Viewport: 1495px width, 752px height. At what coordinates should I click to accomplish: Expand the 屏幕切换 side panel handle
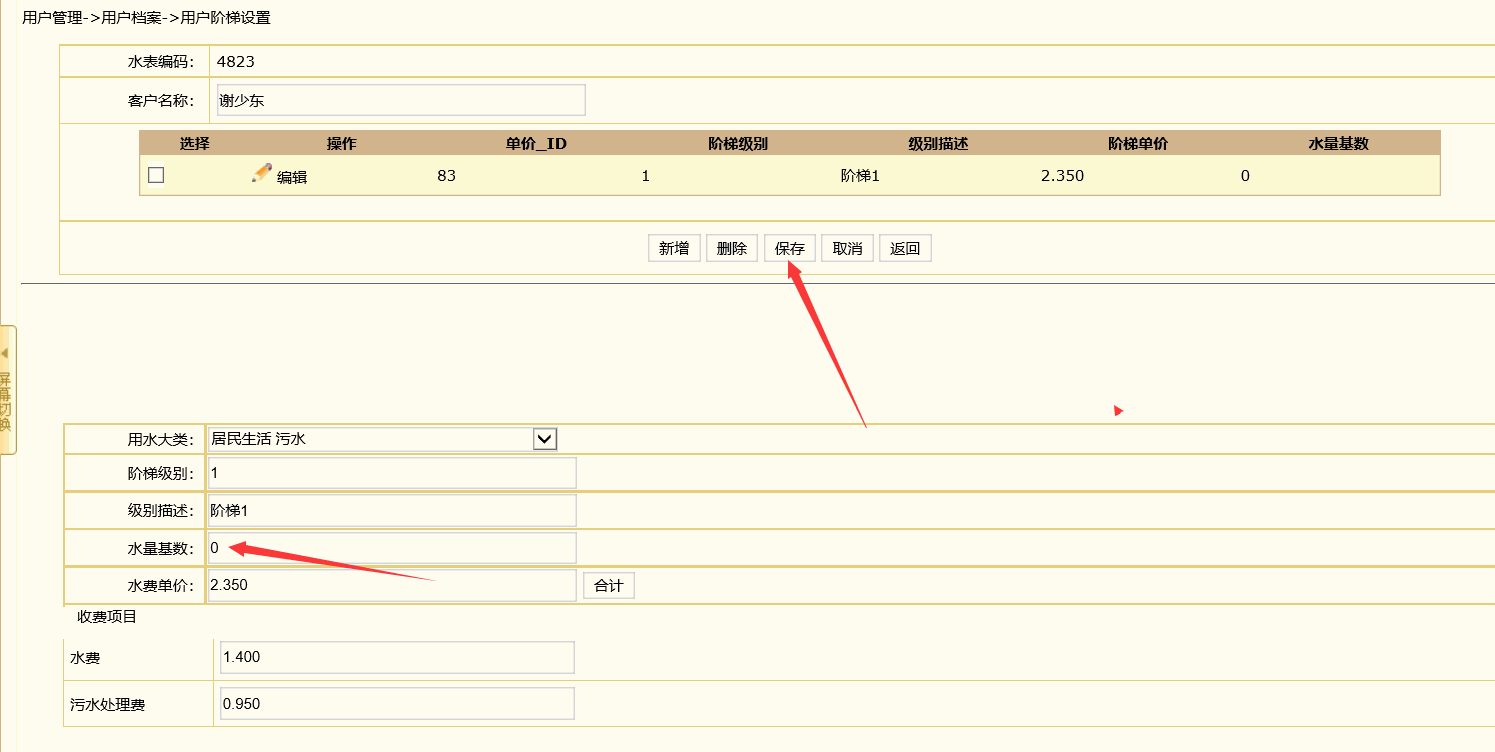[7, 390]
